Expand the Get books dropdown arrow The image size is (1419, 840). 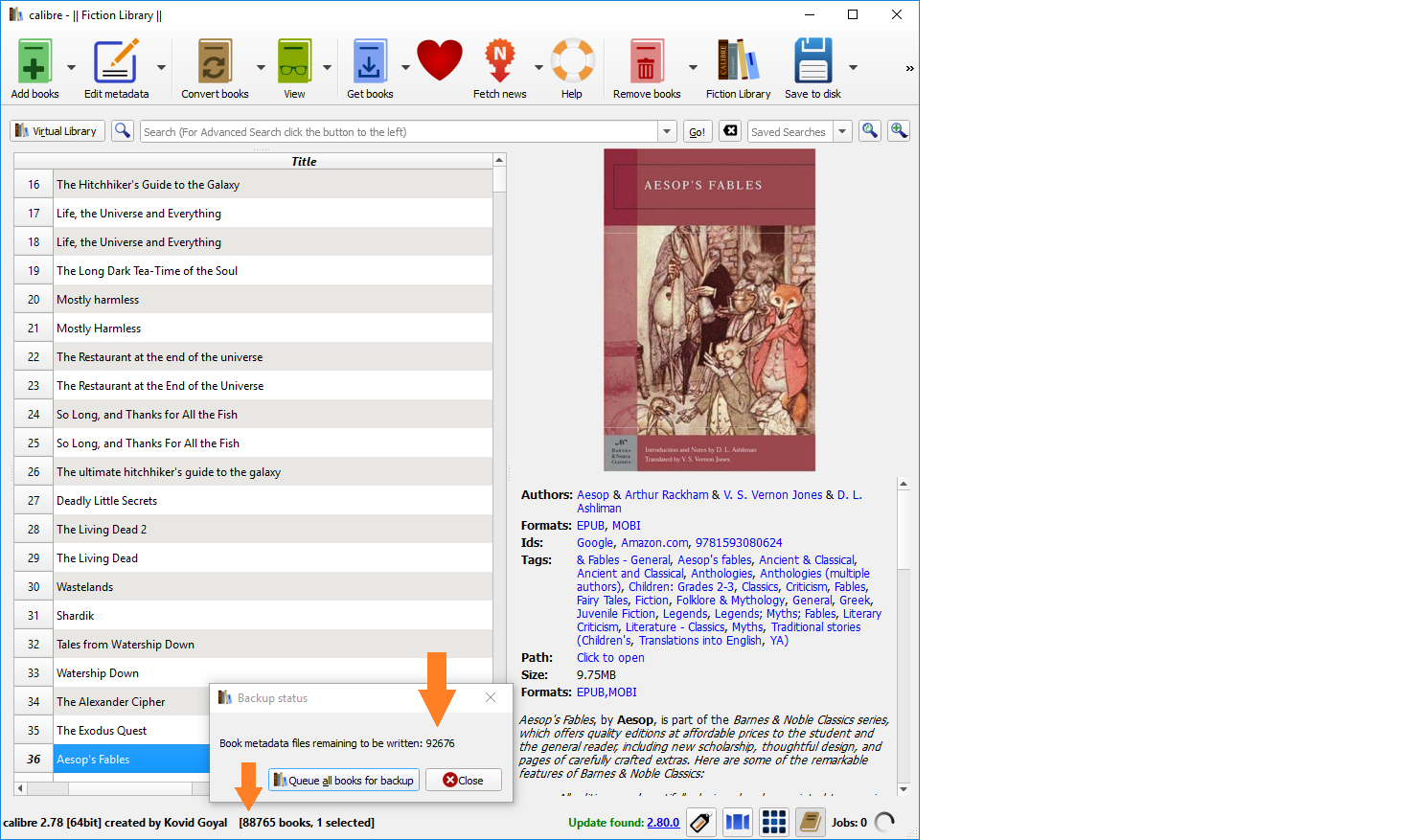coord(405,68)
